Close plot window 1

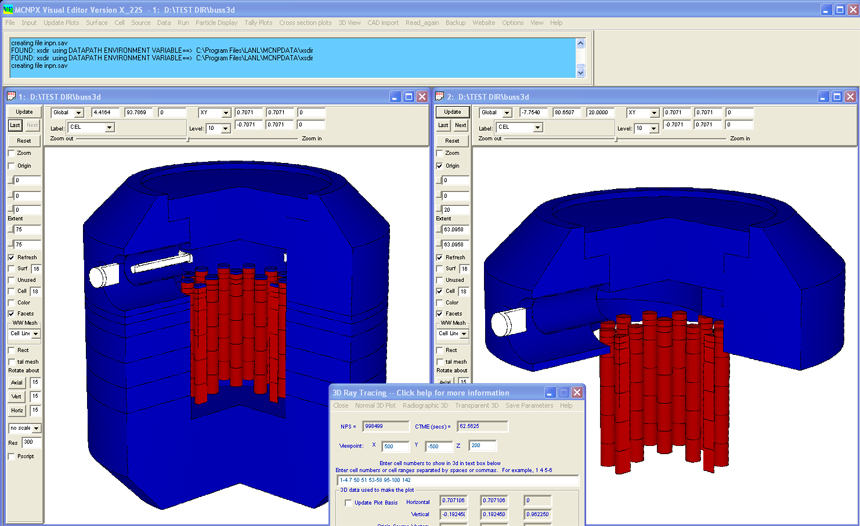[422, 97]
